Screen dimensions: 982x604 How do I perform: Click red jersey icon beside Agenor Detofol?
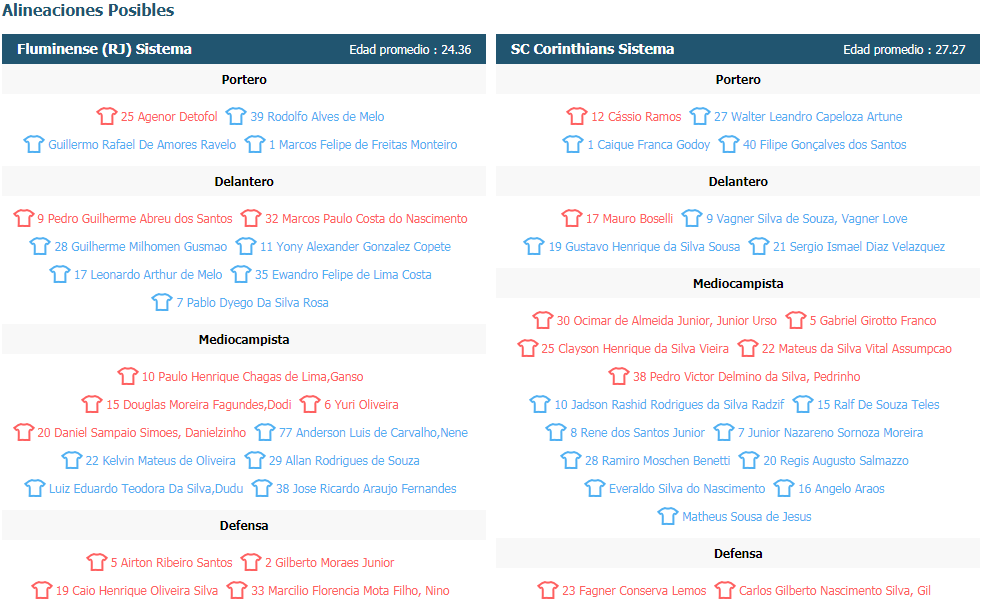coord(107,117)
